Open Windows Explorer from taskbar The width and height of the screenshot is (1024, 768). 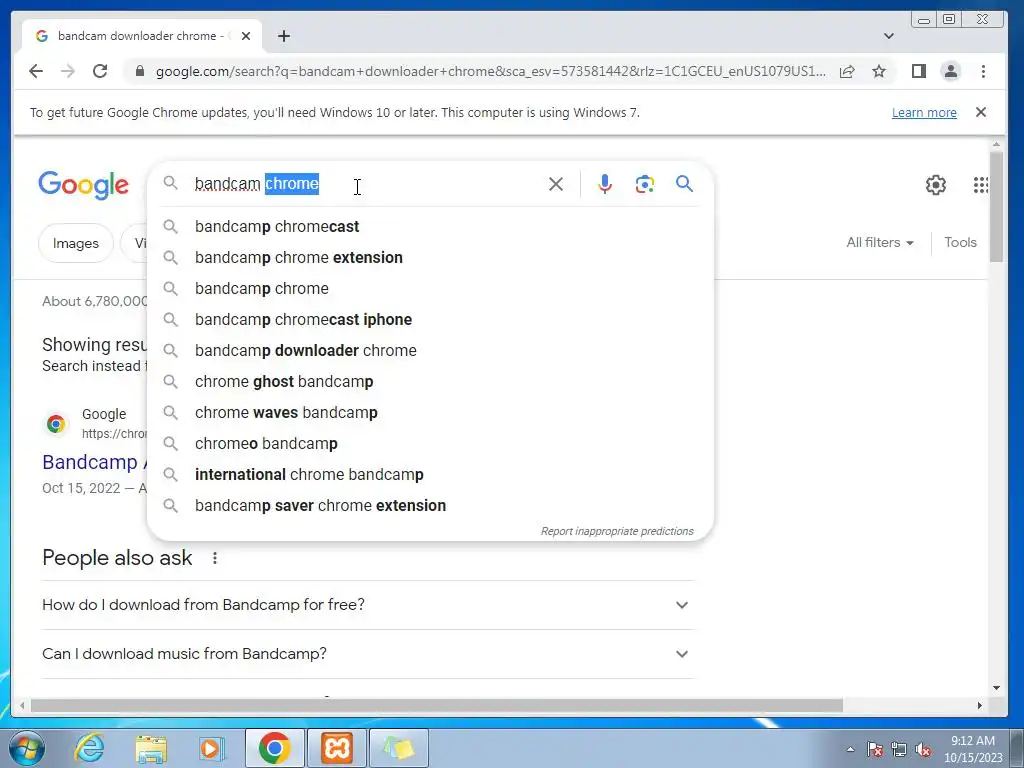pos(151,748)
